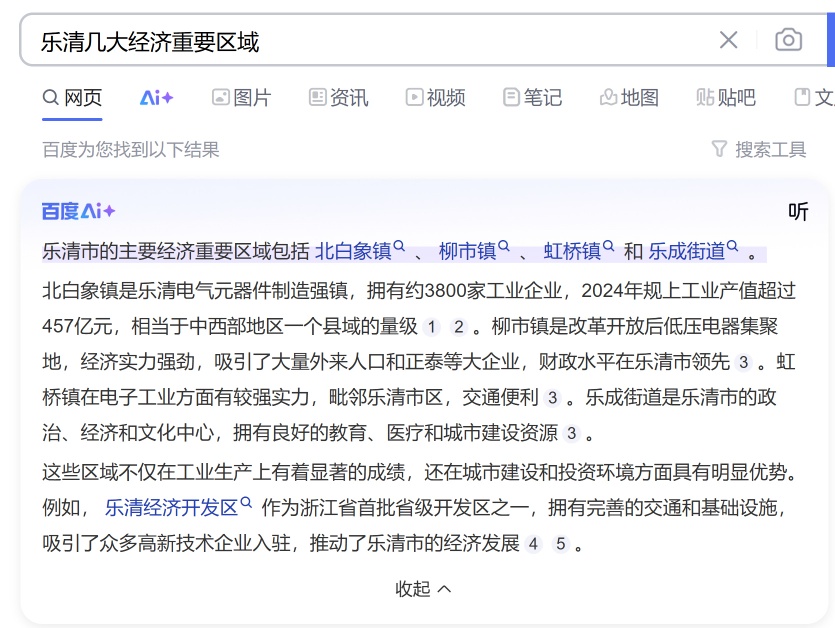Click the 百度为您找到以下结果 text
The width and height of the screenshot is (835, 628).
(130, 150)
